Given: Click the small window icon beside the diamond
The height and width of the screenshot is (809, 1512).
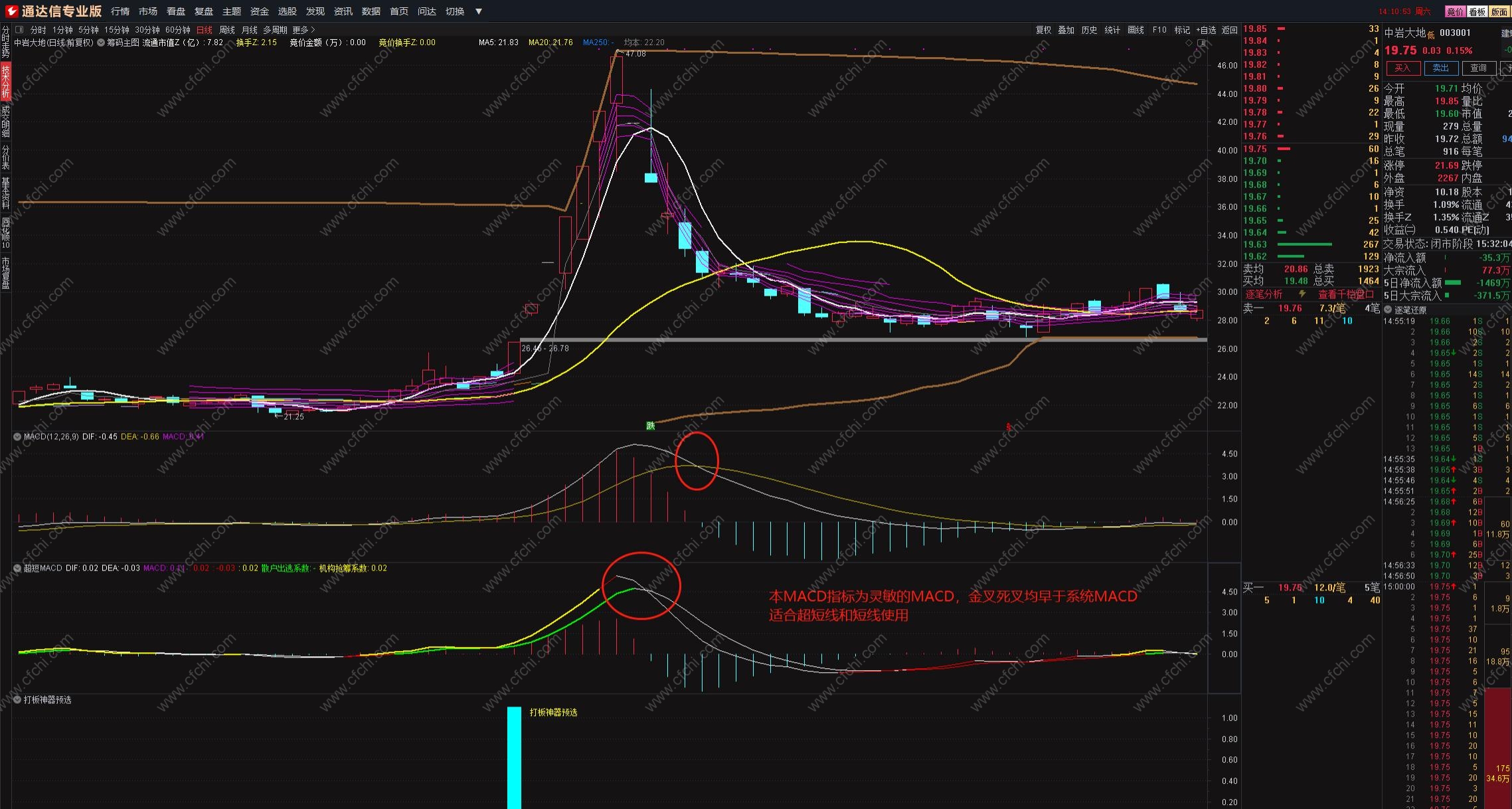Looking at the screenshot, I should pyautogui.click(x=1201, y=43).
